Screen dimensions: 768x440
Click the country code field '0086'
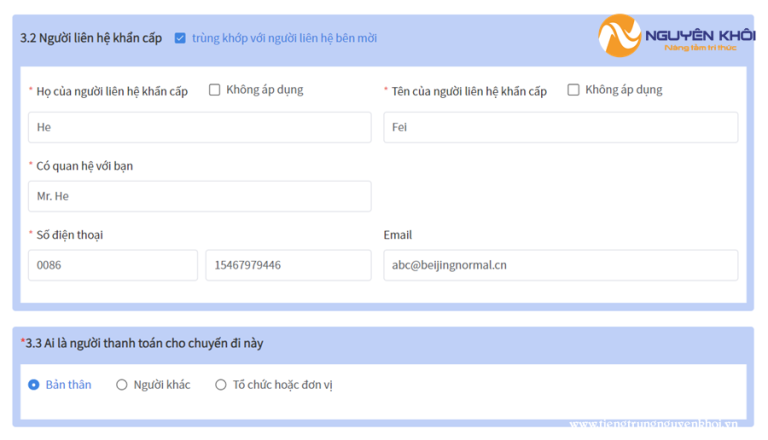(x=113, y=265)
